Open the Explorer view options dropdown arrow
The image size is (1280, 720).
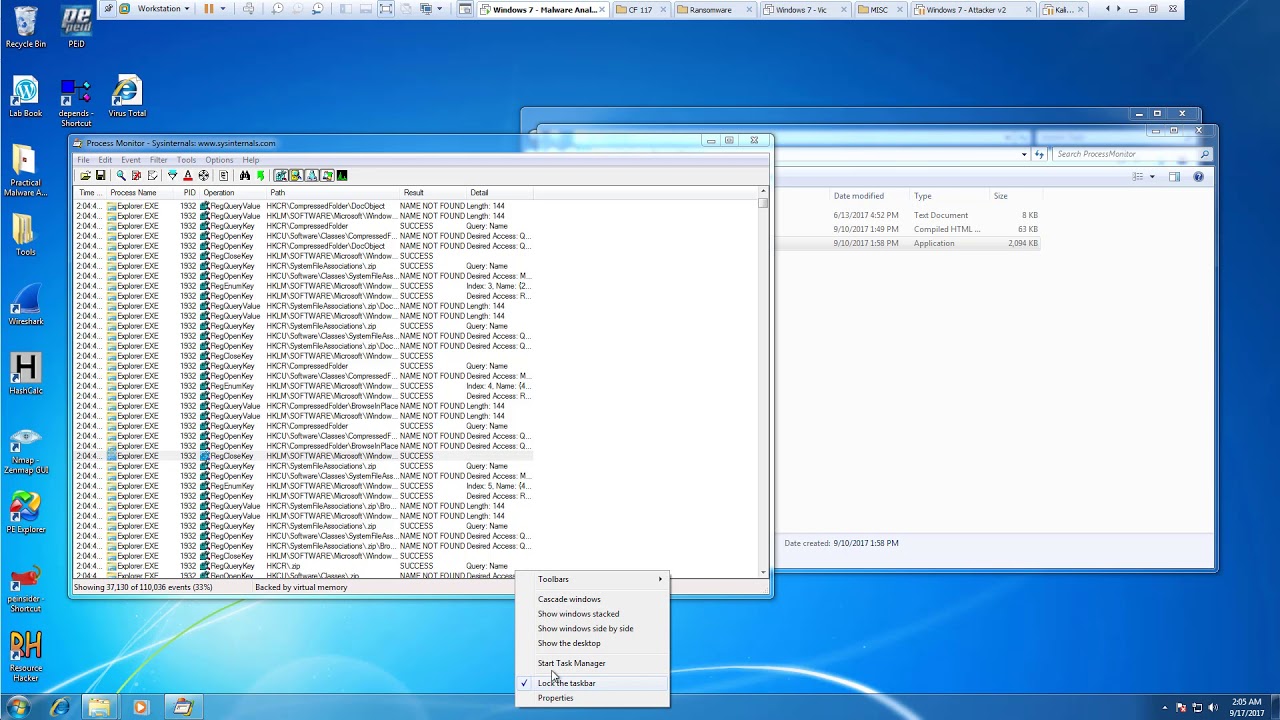1152,177
